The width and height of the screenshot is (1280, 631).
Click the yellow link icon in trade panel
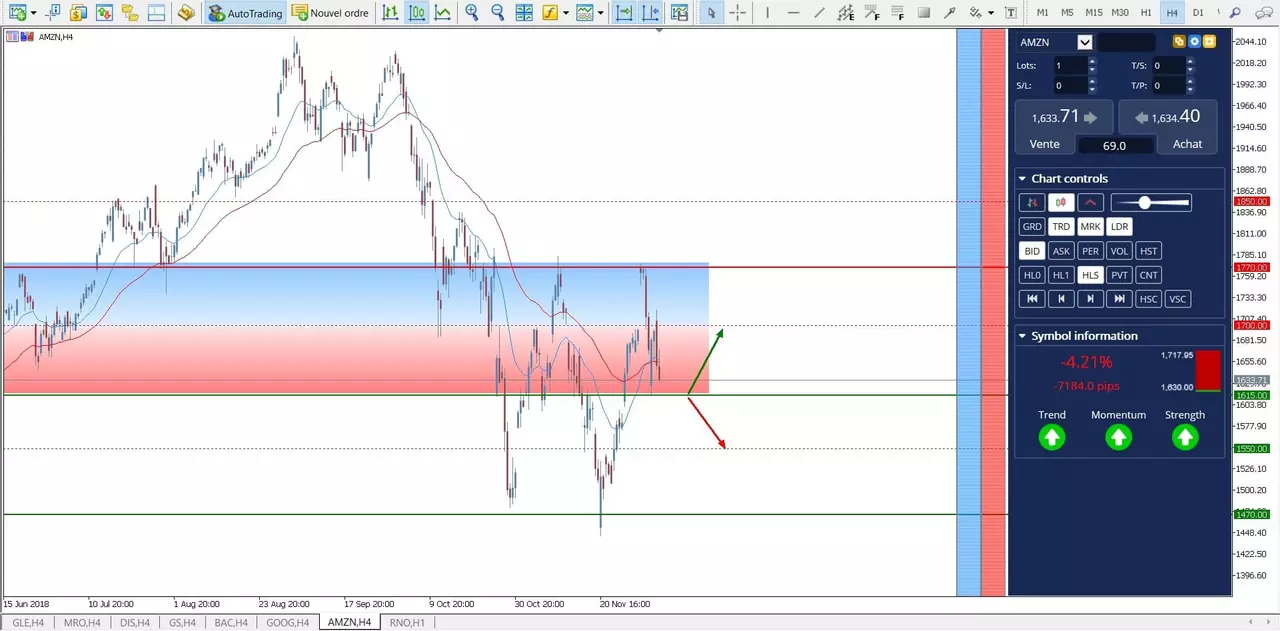pyautogui.click(x=1179, y=42)
